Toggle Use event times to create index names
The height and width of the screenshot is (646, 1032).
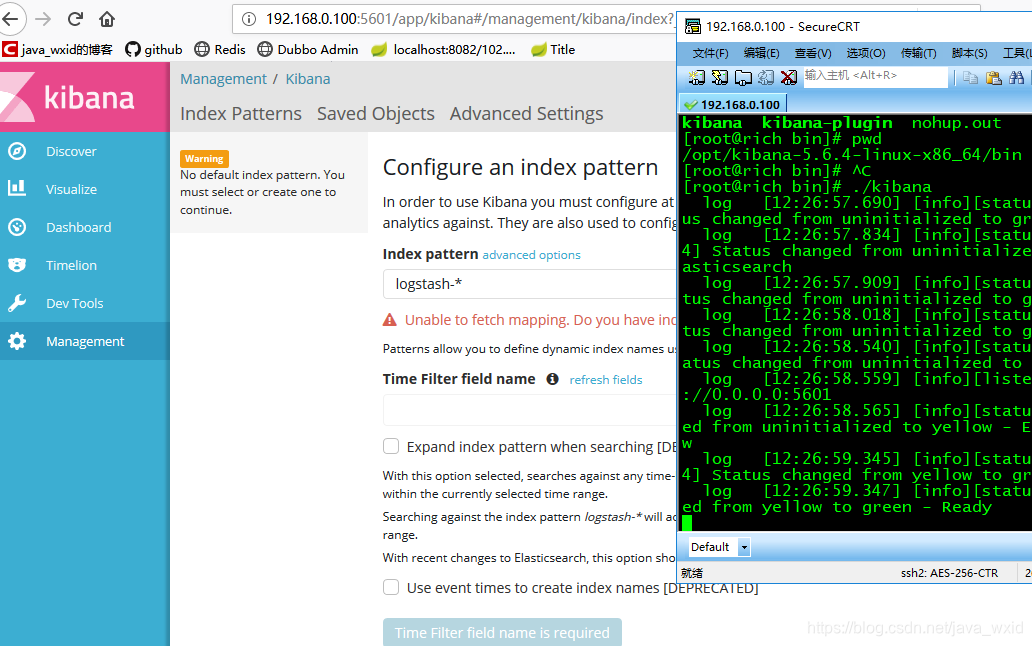[391, 587]
